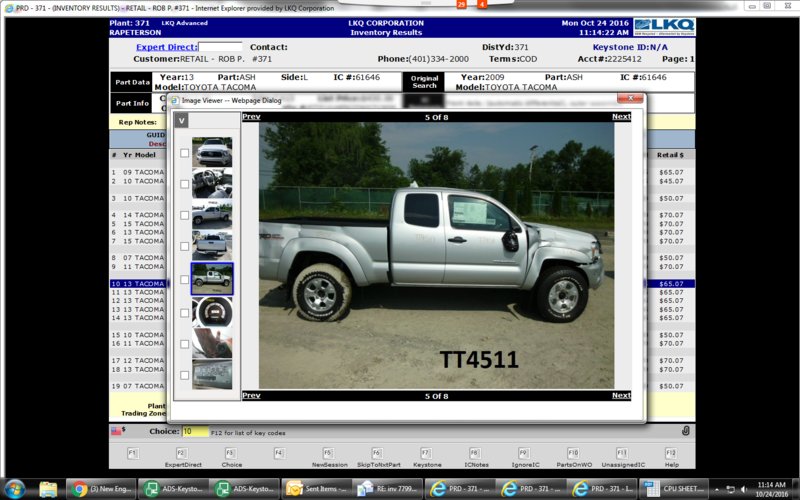Click the US flag currency icon

(x=118, y=431)
